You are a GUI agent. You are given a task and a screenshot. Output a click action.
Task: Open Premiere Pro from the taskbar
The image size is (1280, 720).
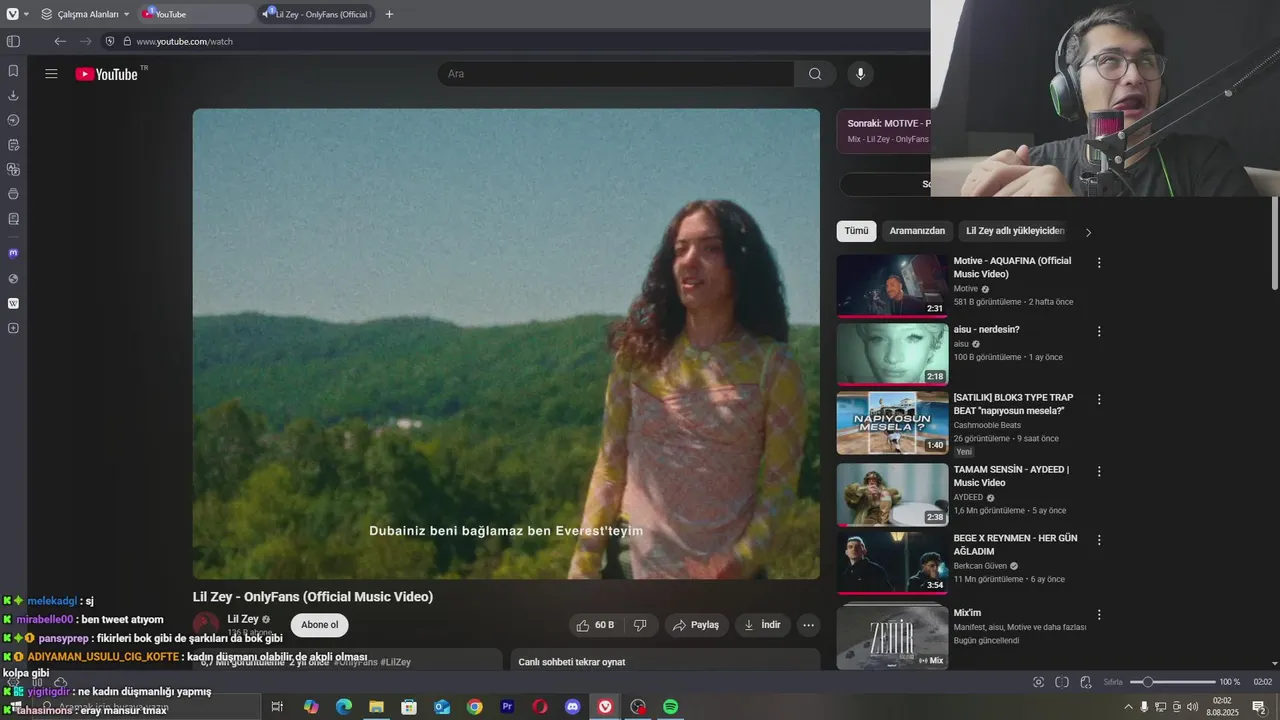pos(507,707)
